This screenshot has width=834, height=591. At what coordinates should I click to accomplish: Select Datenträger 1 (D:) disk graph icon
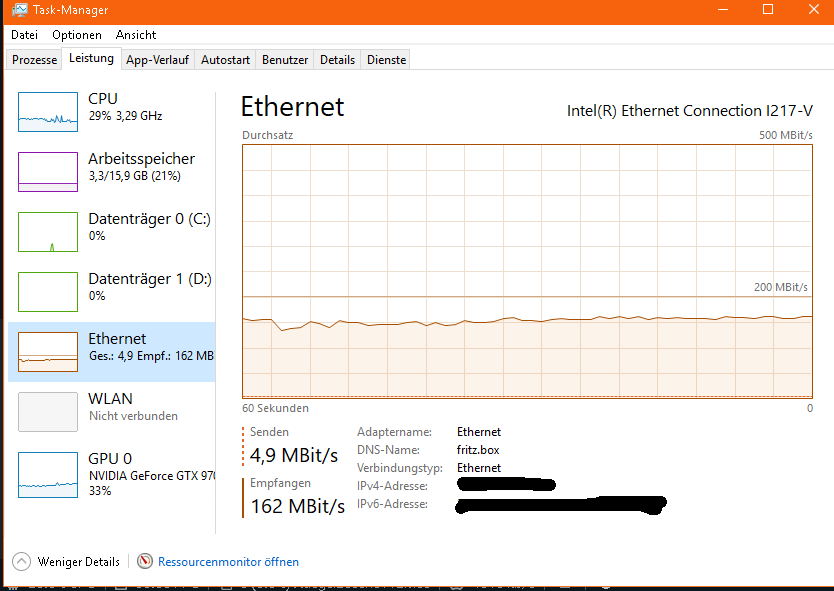48,292
